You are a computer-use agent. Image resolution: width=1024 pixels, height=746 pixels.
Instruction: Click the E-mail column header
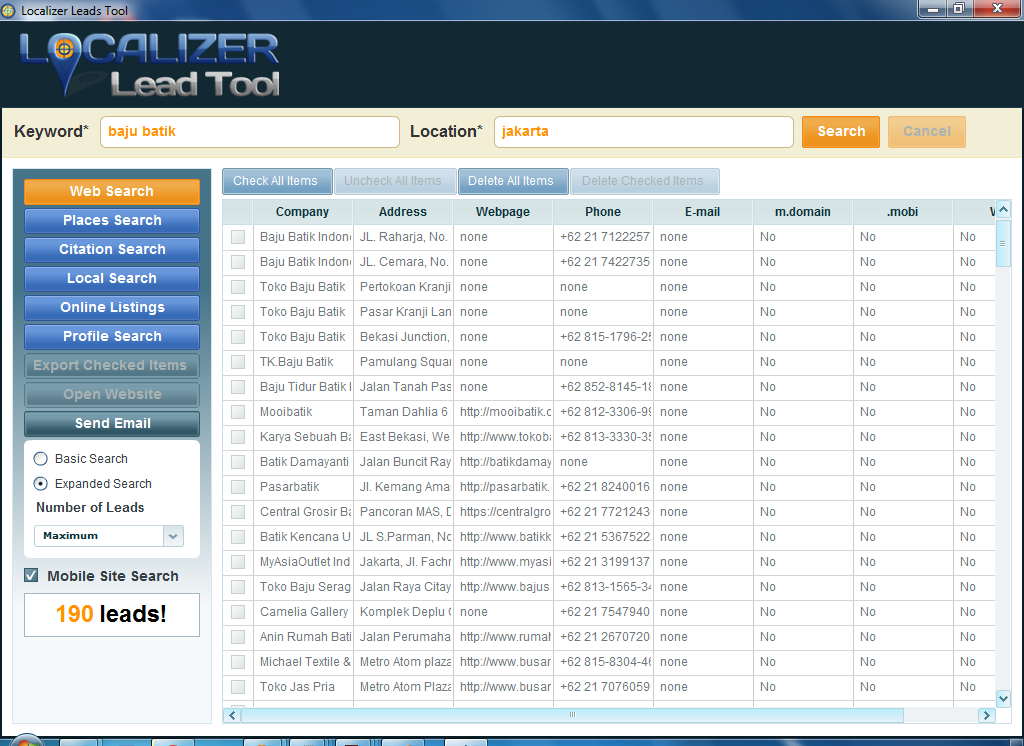(703, 212)
